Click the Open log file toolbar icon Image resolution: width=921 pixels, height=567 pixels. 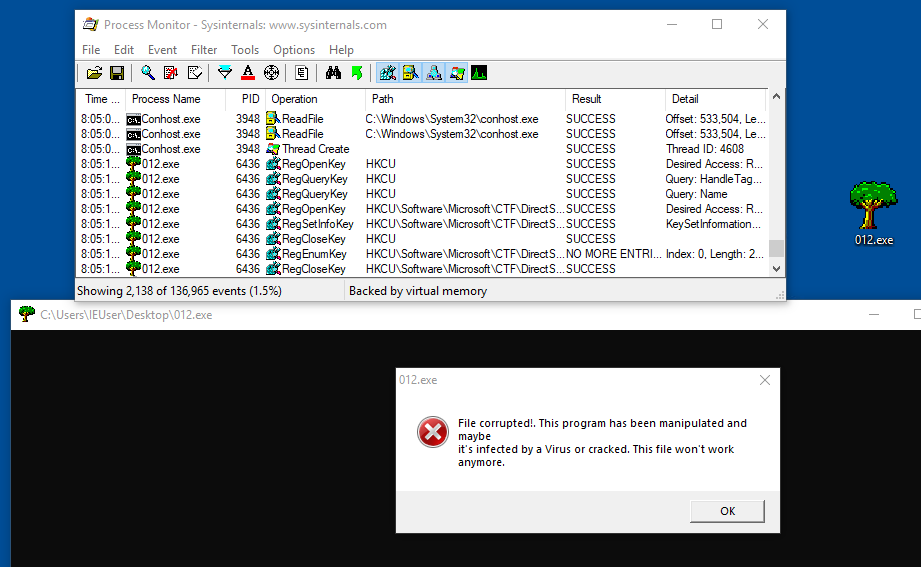click(x=94, y=73)
